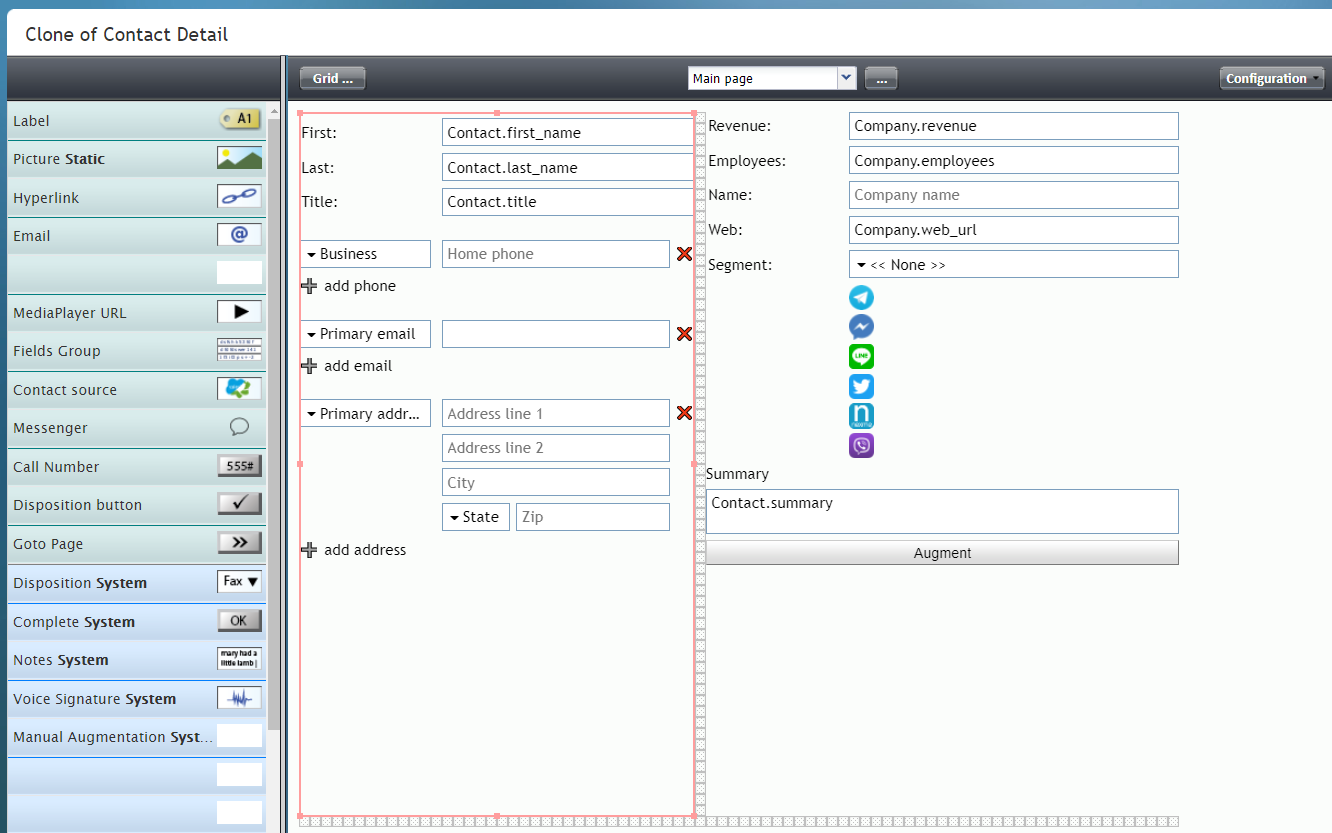Click the Contact.title field

(567, 202)
